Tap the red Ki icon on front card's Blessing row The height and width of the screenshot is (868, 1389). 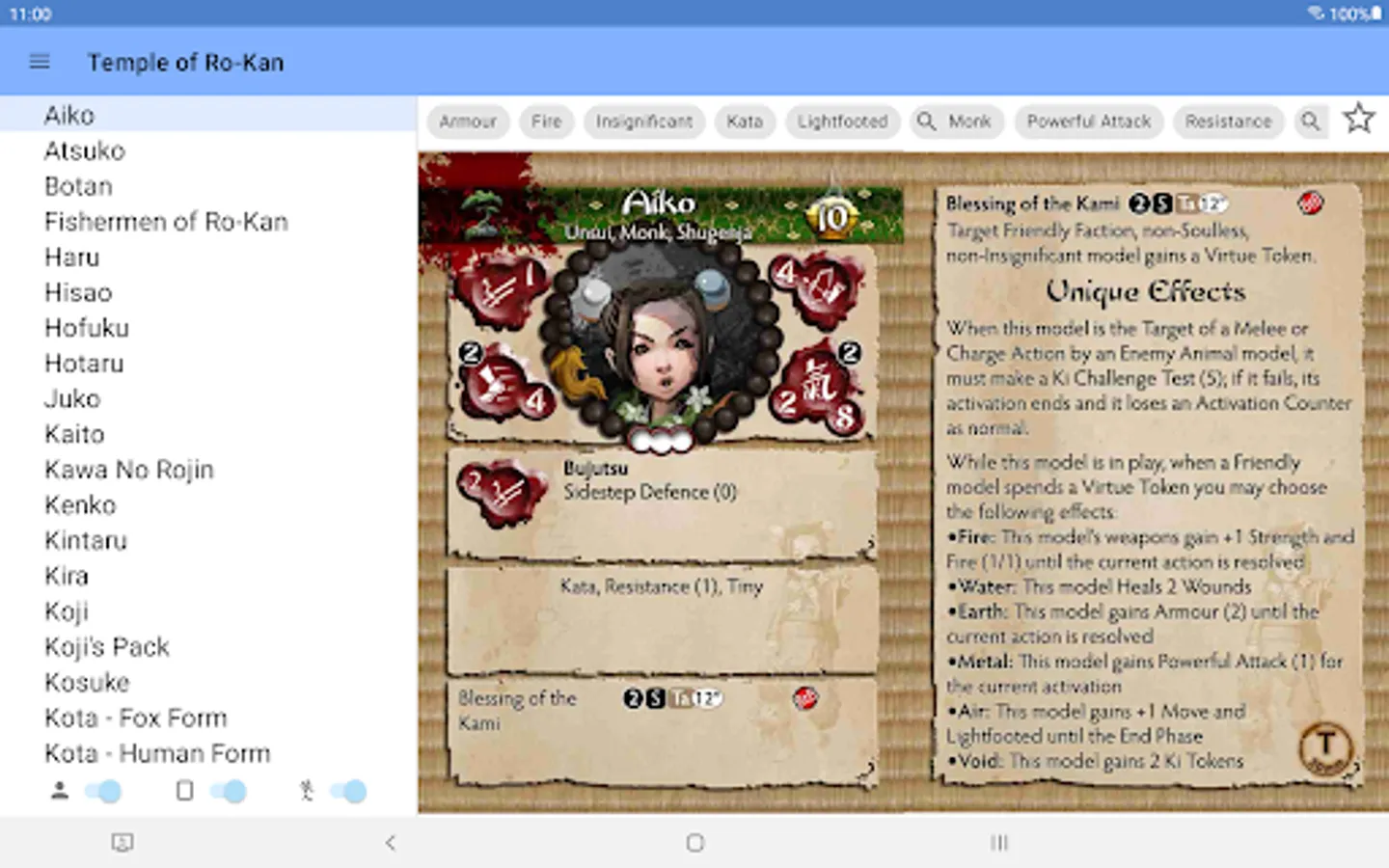(804, 698)
